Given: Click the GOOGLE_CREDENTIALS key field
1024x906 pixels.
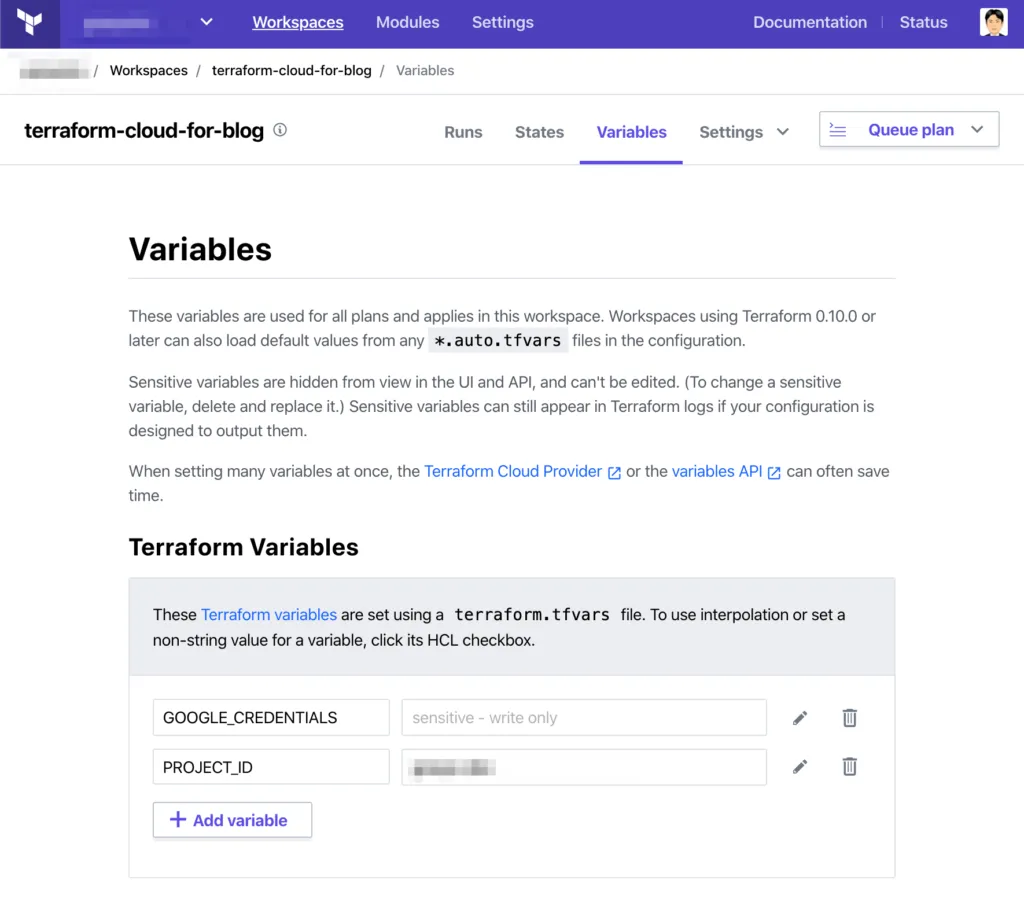Looking at the screenshot, I should coord(271,718).
